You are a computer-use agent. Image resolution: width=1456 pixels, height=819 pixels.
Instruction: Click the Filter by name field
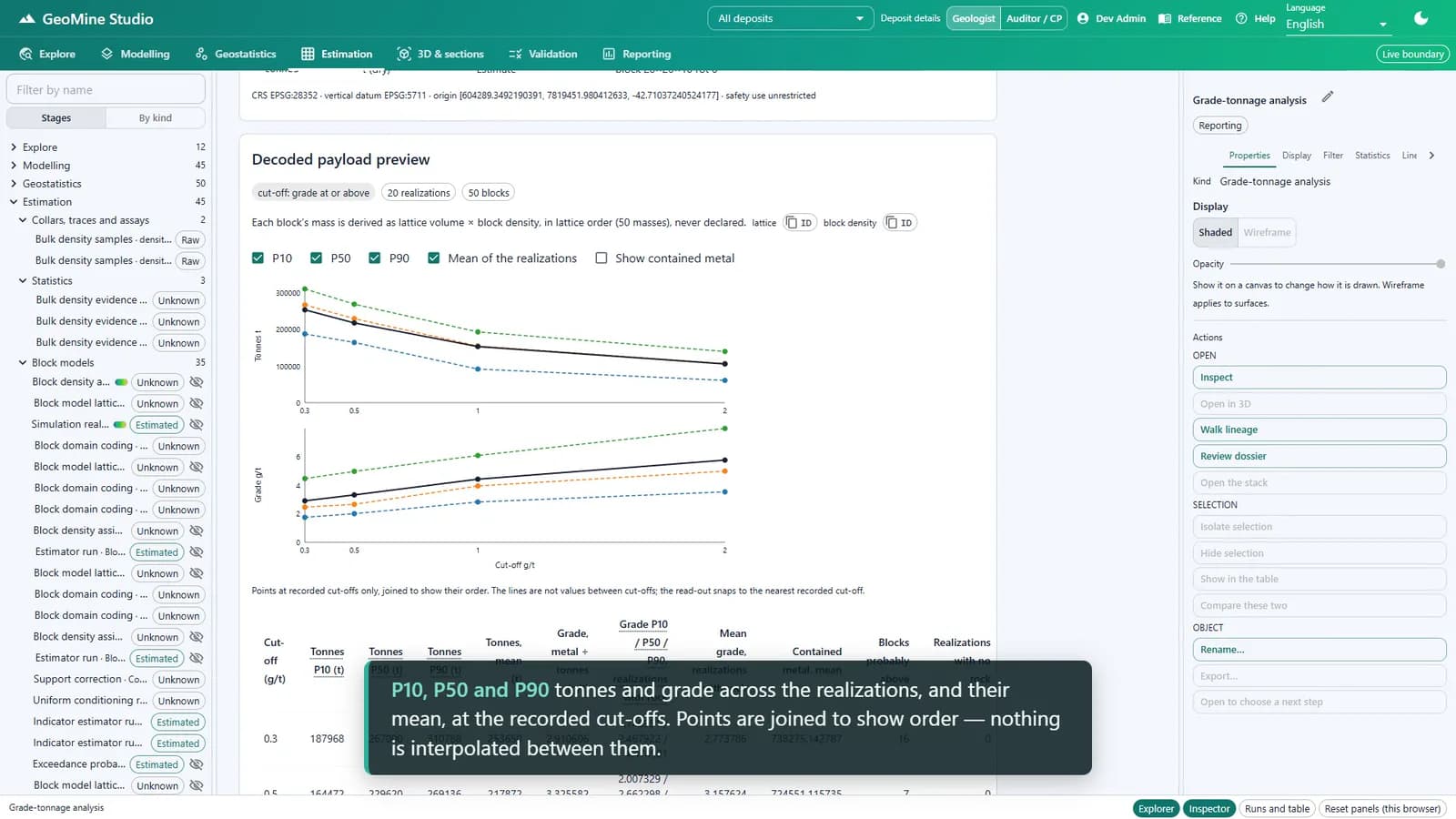pyautogui.click(x=106, y=90)
